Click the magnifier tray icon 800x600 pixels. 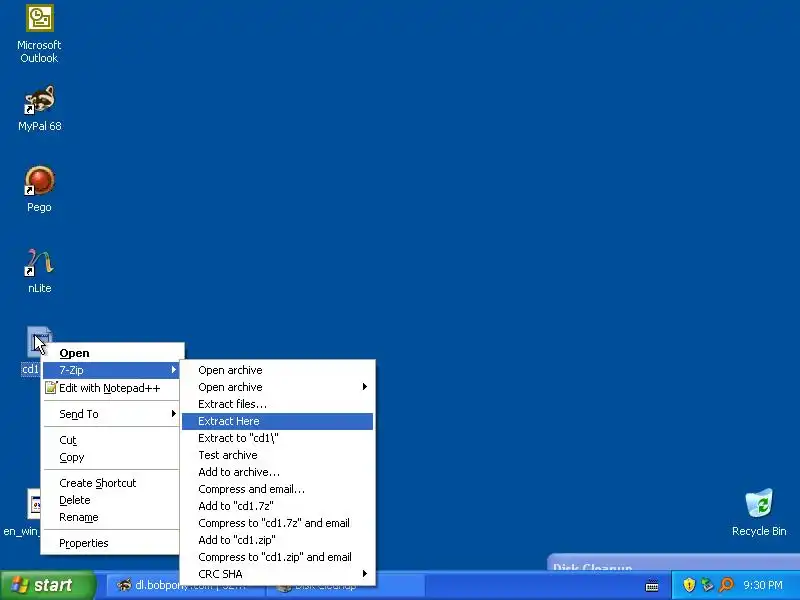[726, 584]
